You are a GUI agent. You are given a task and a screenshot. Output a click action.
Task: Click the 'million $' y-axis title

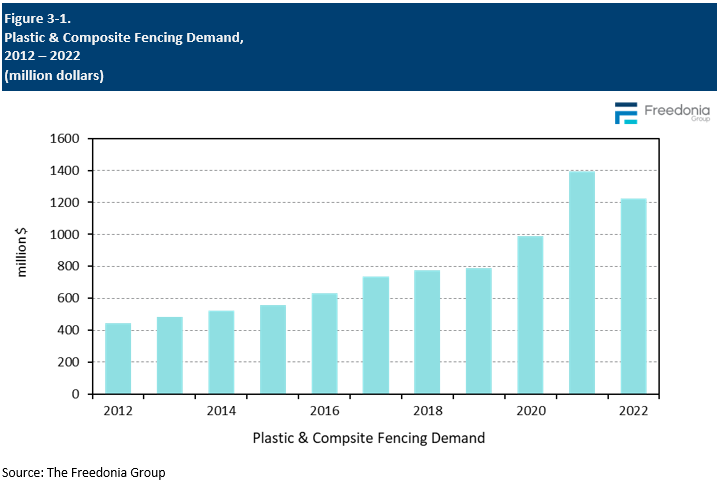pyautogui.click(x=22, y=252)
